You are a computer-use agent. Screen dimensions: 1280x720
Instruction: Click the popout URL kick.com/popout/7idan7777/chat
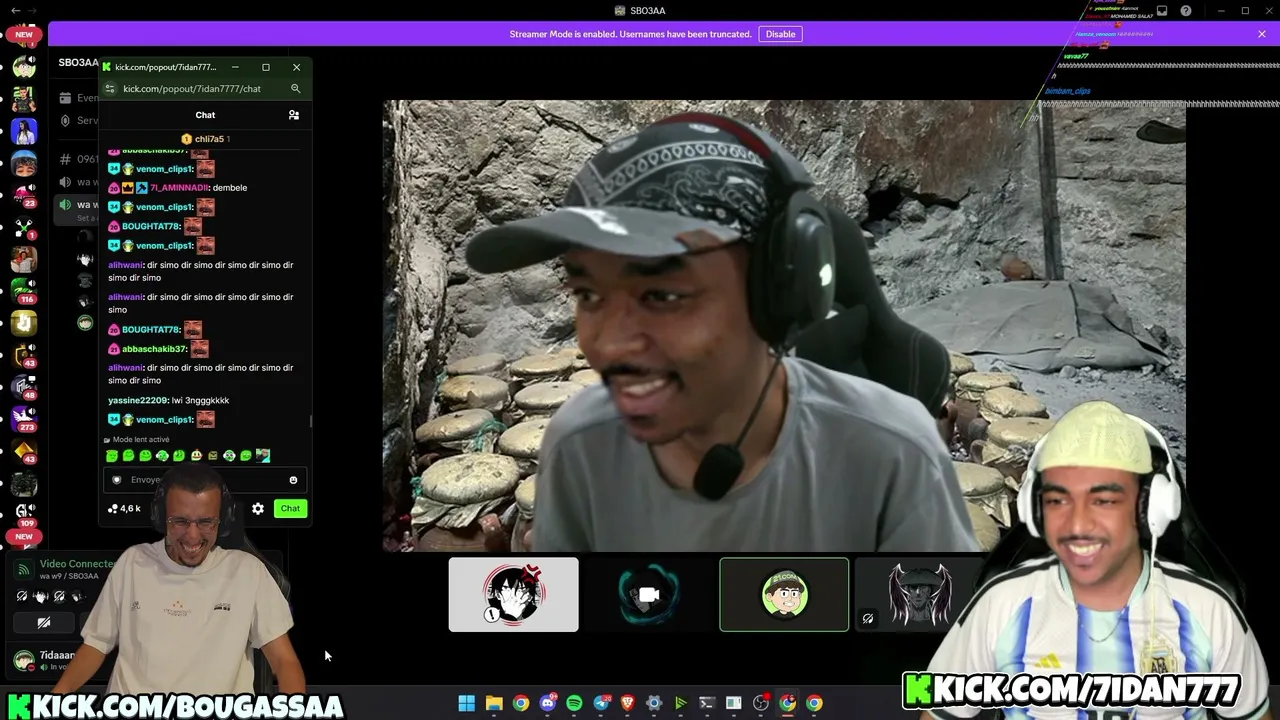192,89
